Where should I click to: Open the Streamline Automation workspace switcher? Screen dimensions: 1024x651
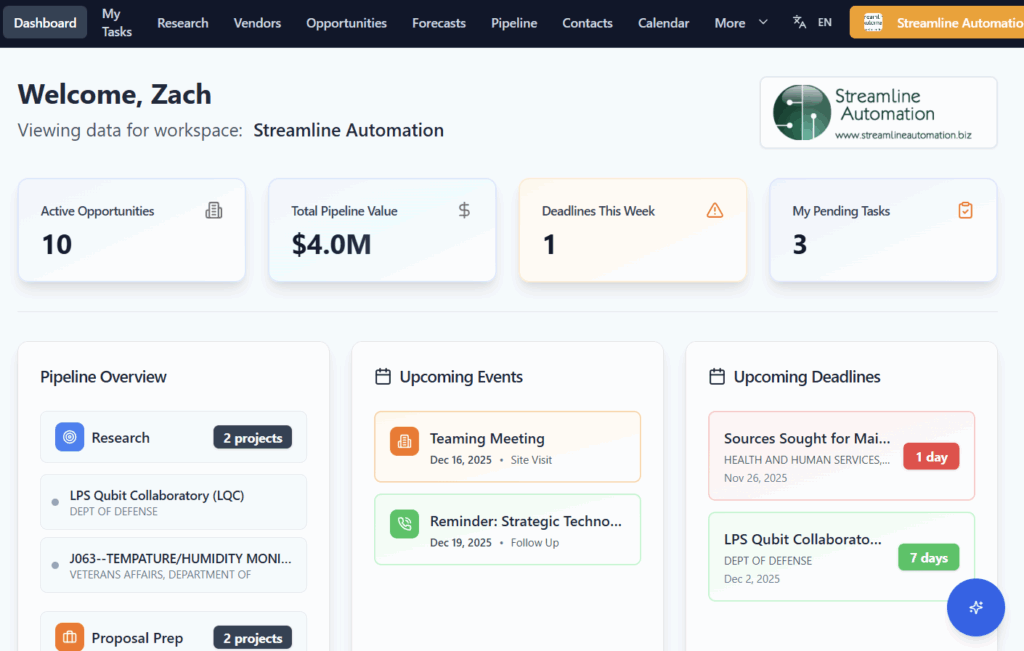pos(936,22)
